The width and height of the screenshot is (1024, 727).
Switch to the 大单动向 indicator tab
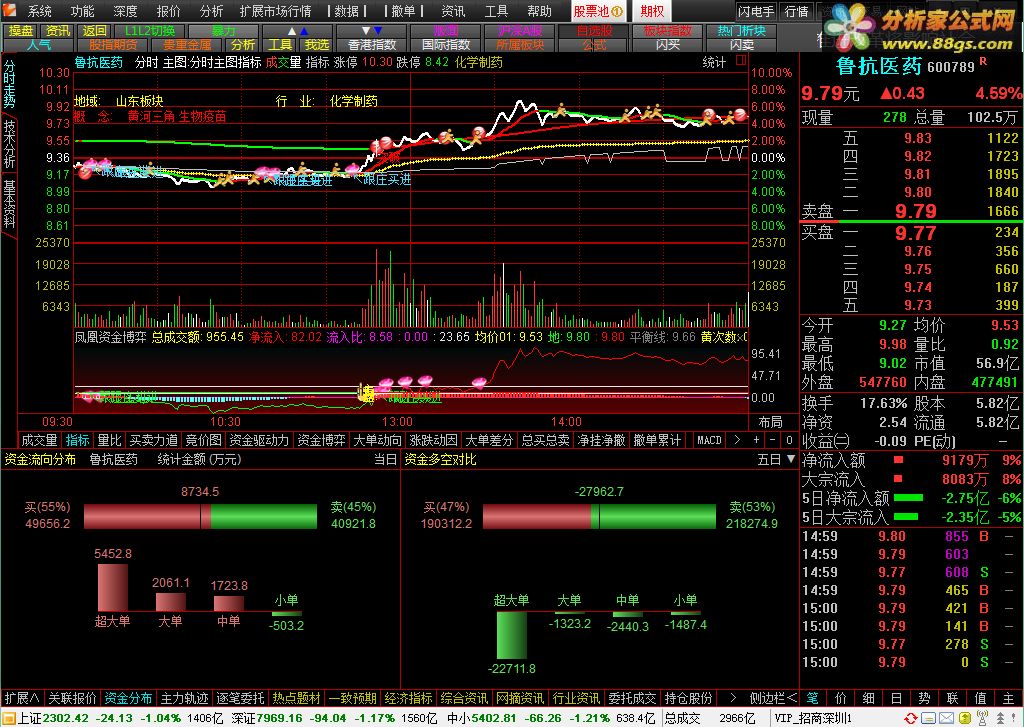point(377,440)
